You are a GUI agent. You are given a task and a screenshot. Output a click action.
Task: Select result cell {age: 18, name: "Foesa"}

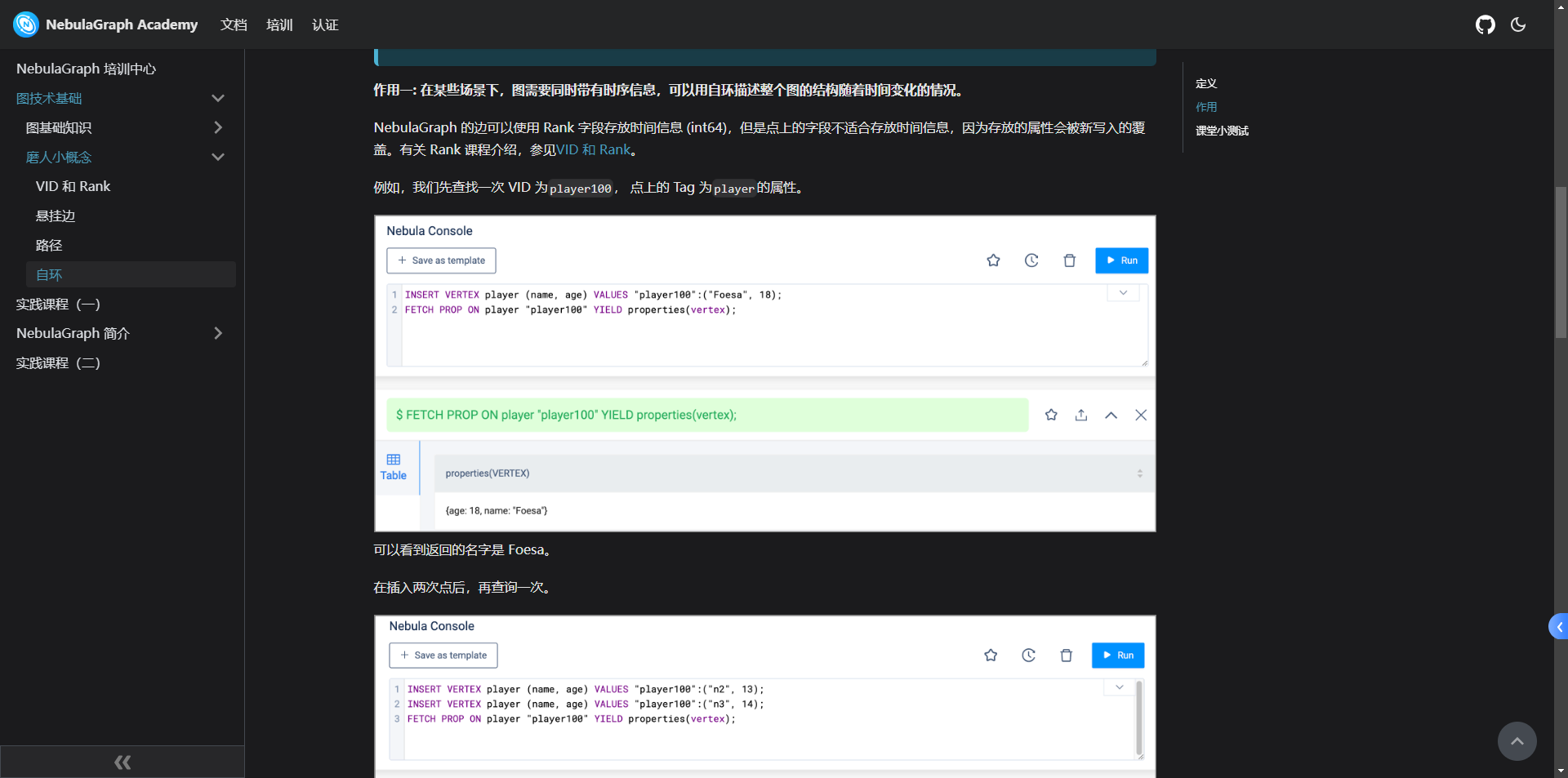(x=497, y=511)
